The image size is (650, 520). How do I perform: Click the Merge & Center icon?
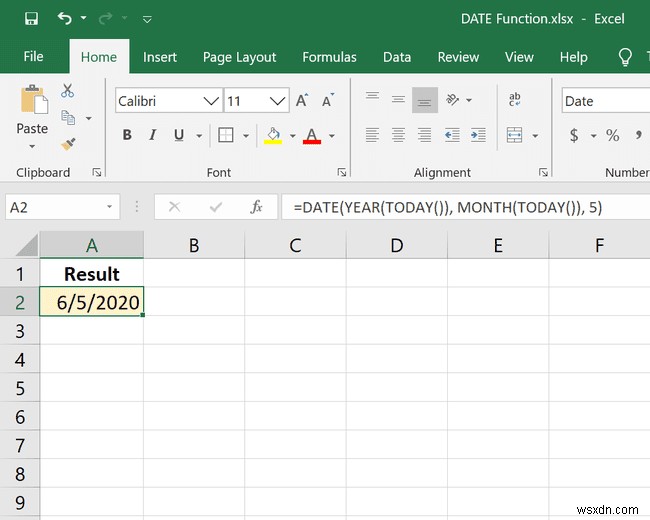514,135
